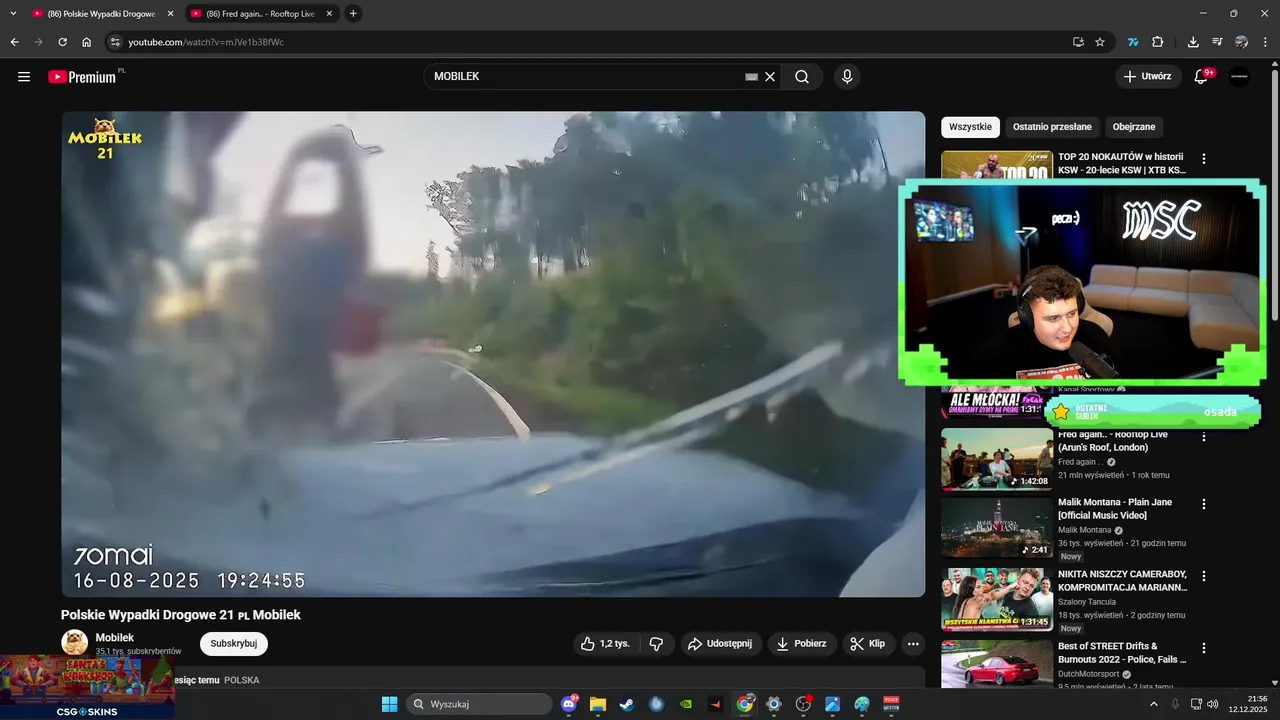Viewport: 1280px width, 720px height.
Task: Reload the current page
Action: pos(62,42)
